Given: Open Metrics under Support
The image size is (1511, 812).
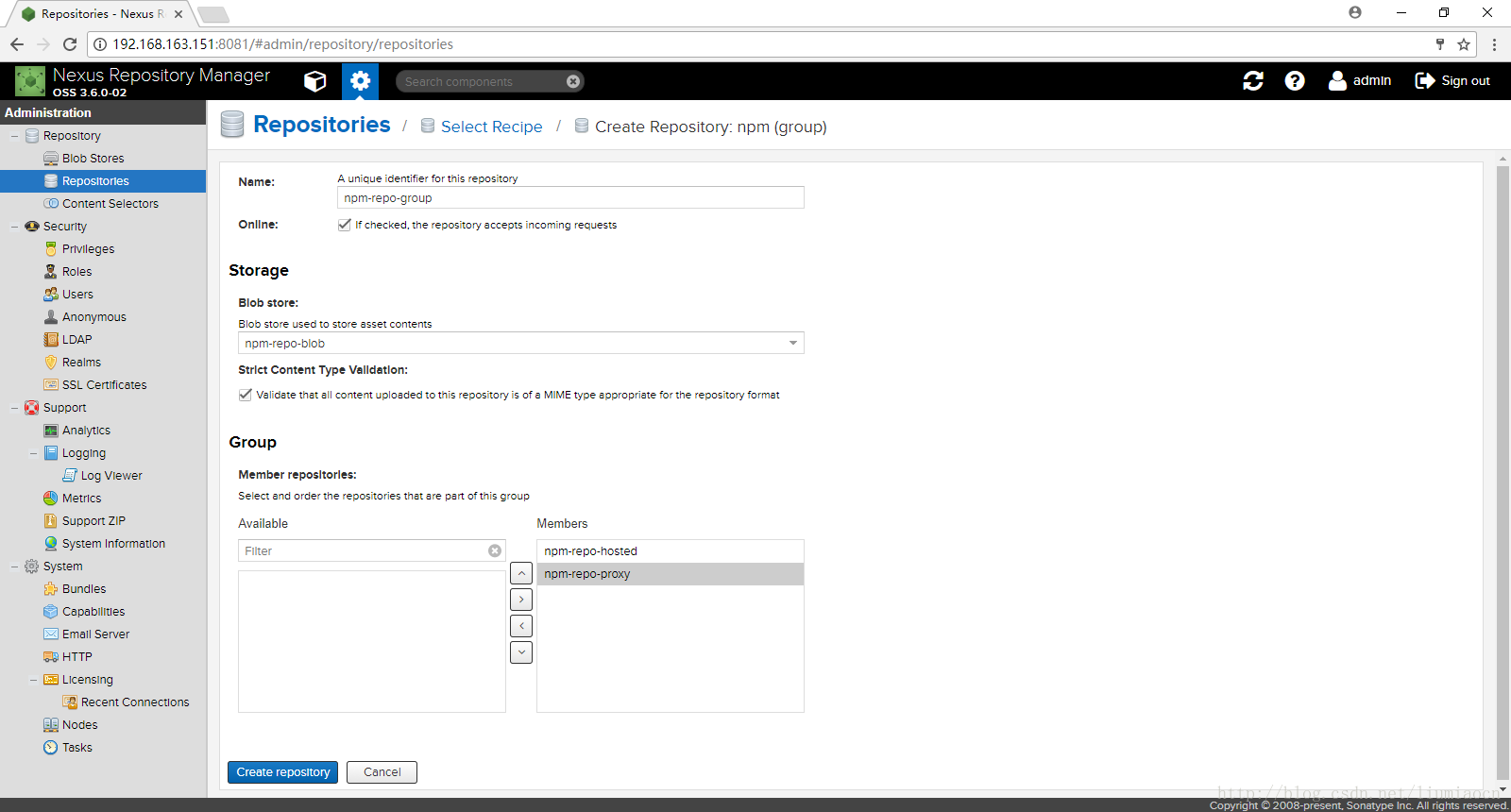Looking at the screenshot, I should click(81, 499).
